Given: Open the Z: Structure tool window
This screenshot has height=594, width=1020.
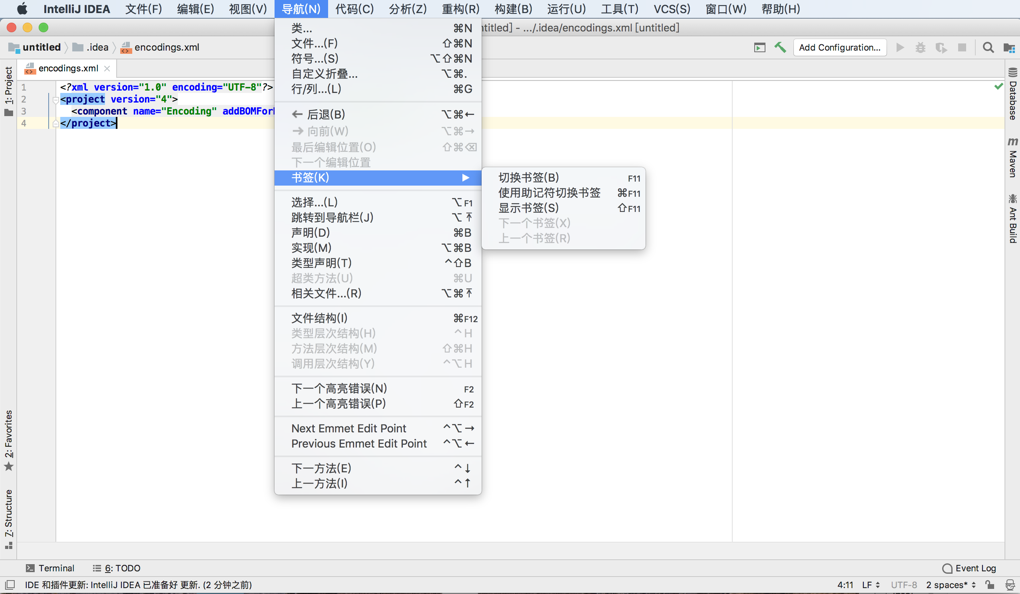Looking at the screenshot, I should [8, 519].
